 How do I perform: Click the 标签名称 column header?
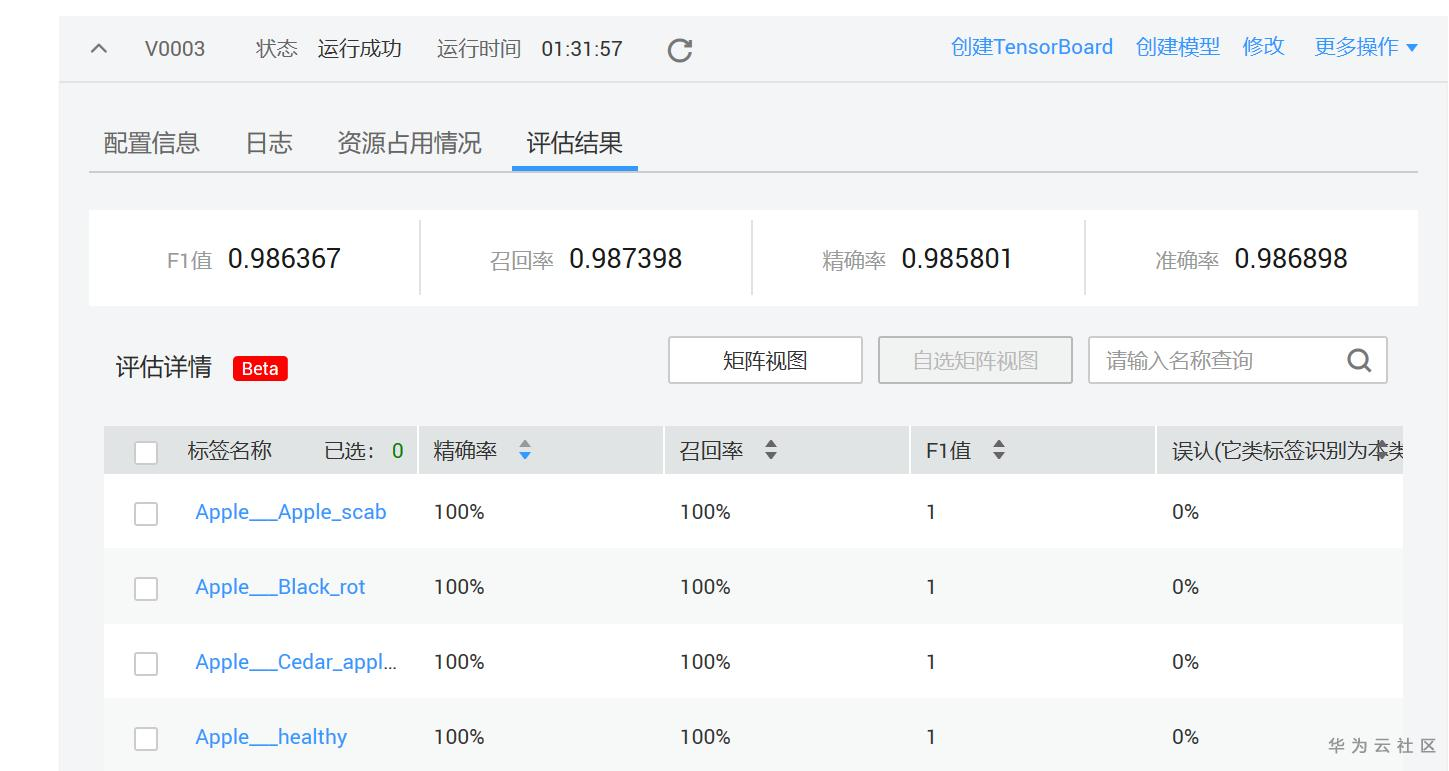click(x=229, y=451)
